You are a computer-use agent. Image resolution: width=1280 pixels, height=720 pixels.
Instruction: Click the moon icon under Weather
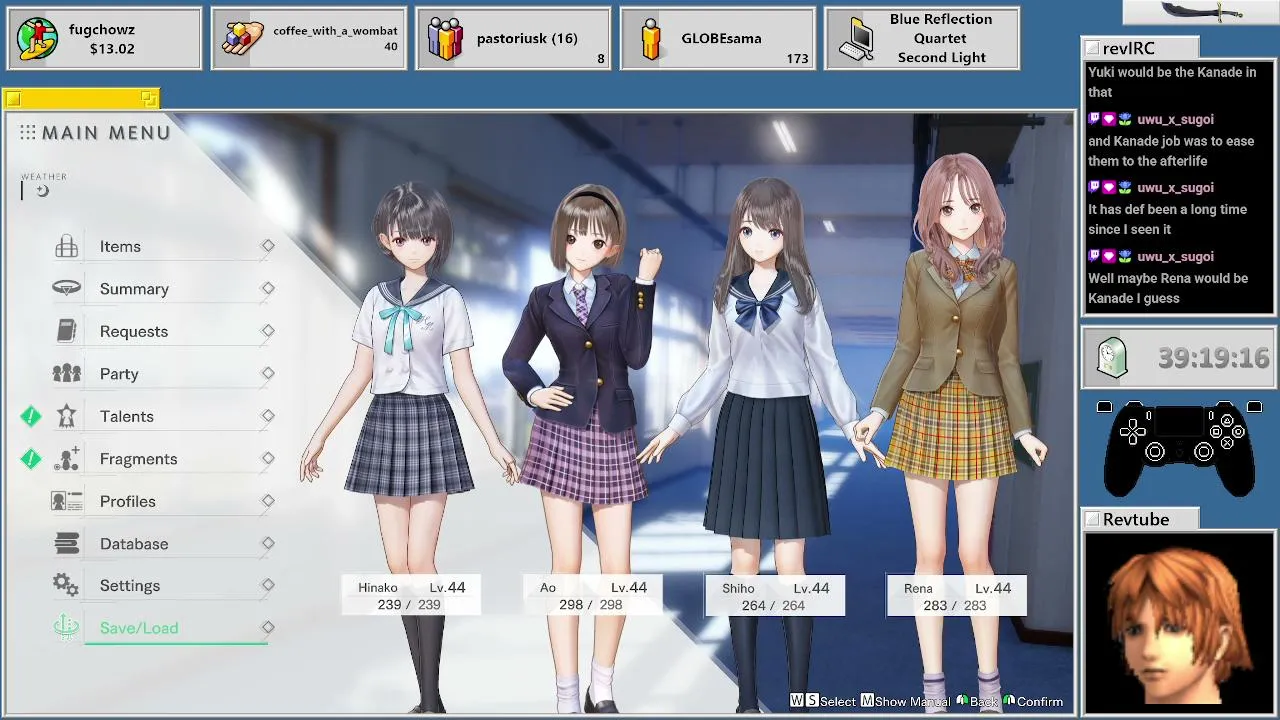[42, 191]
